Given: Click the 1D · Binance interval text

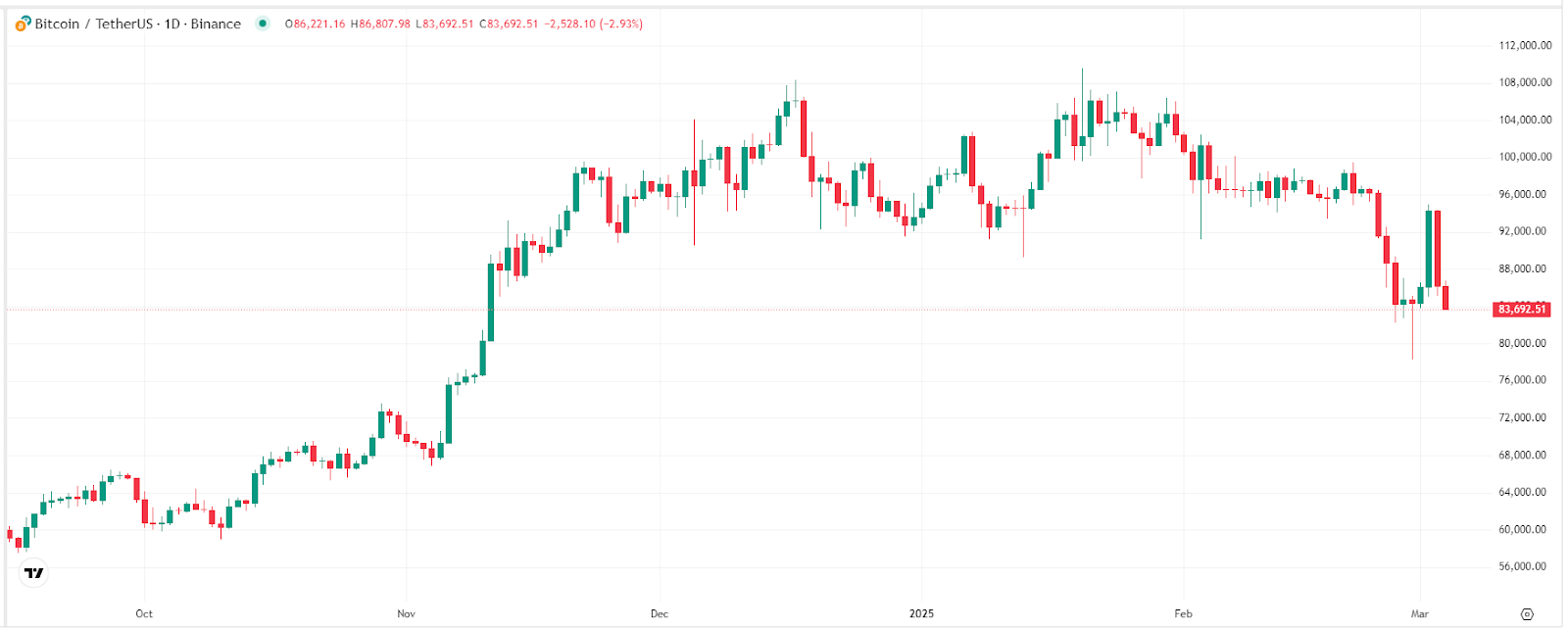Looking at the screenshot, I should pos(203,24).
